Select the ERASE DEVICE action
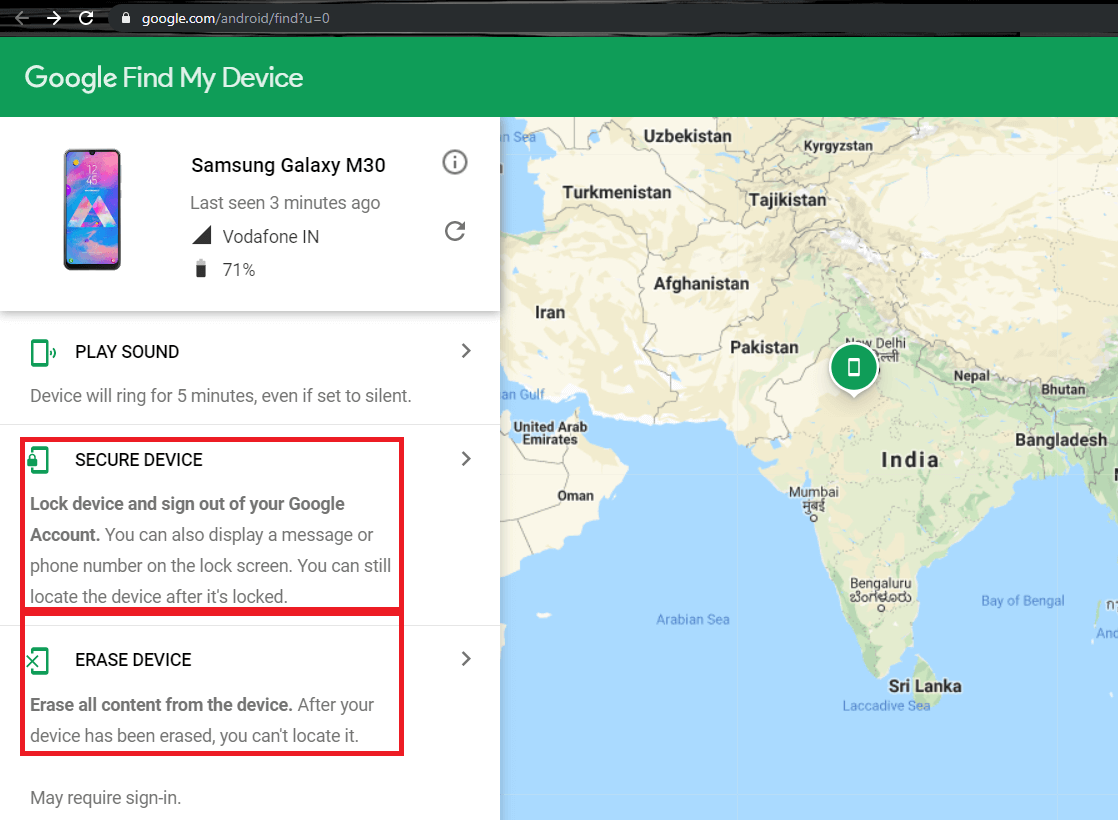The width and height of the screenshot is (1118, 820). click(x=133, y=660)
